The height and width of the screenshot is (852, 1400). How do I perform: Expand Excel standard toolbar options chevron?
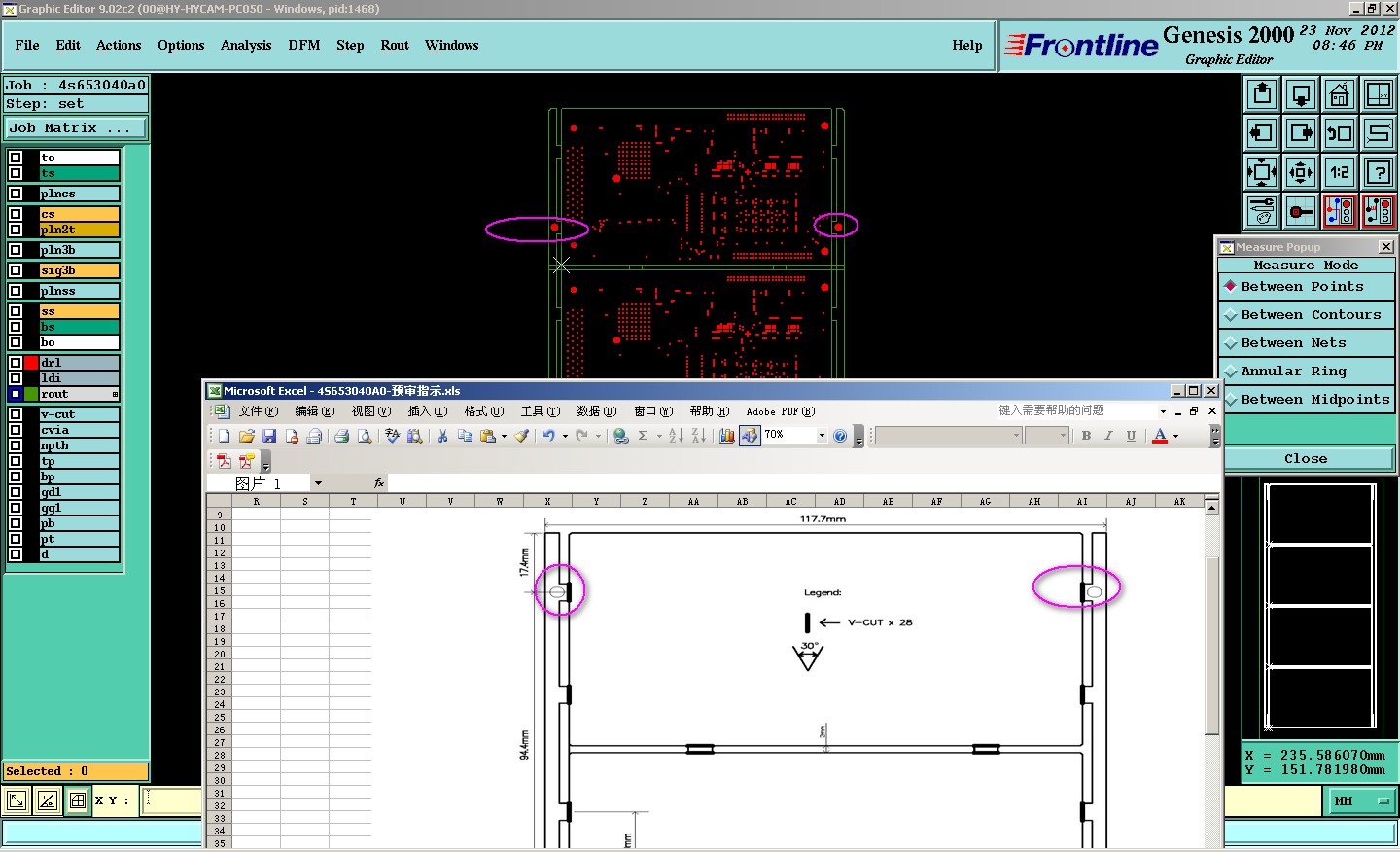(858, 438)
